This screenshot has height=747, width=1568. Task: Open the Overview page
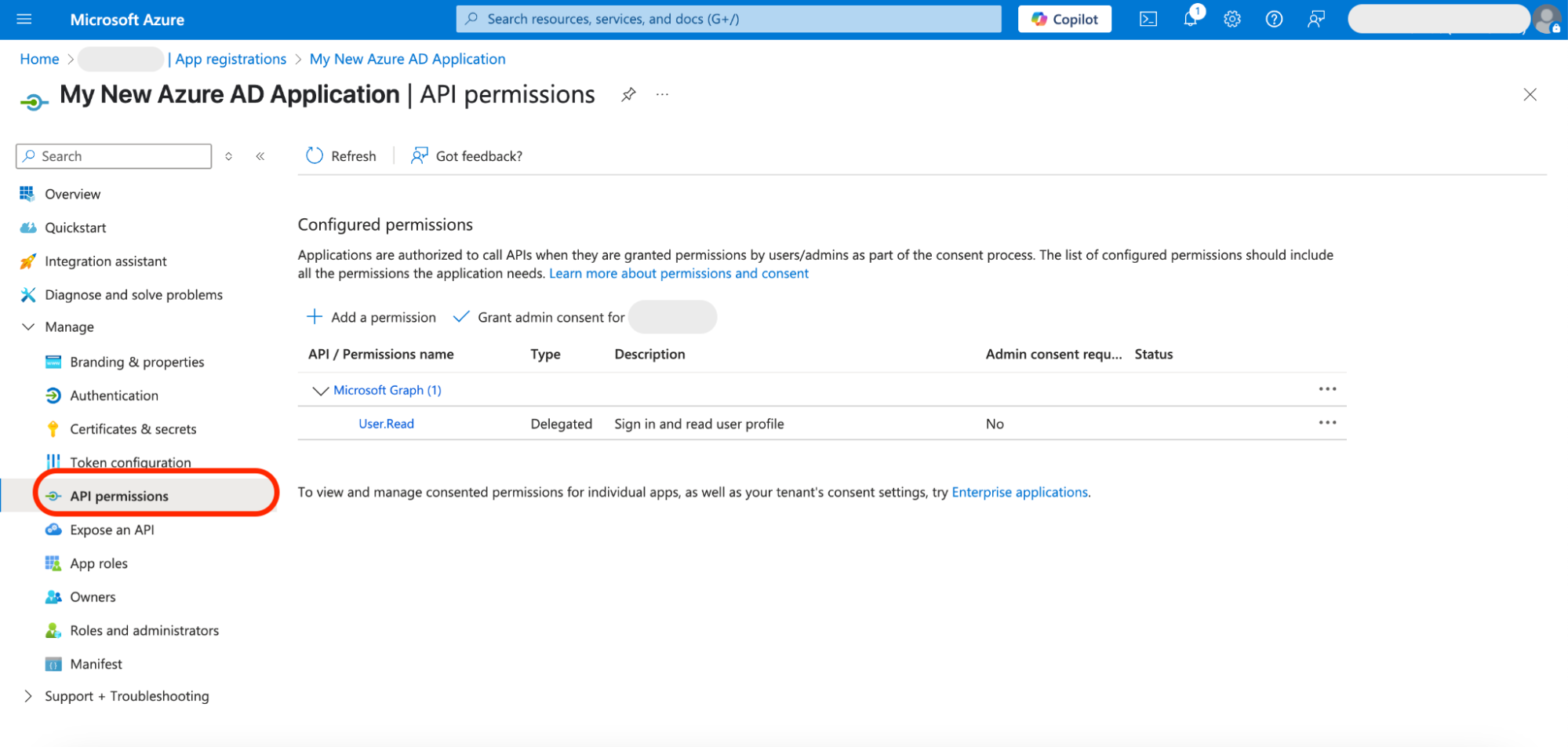point(73,194)
